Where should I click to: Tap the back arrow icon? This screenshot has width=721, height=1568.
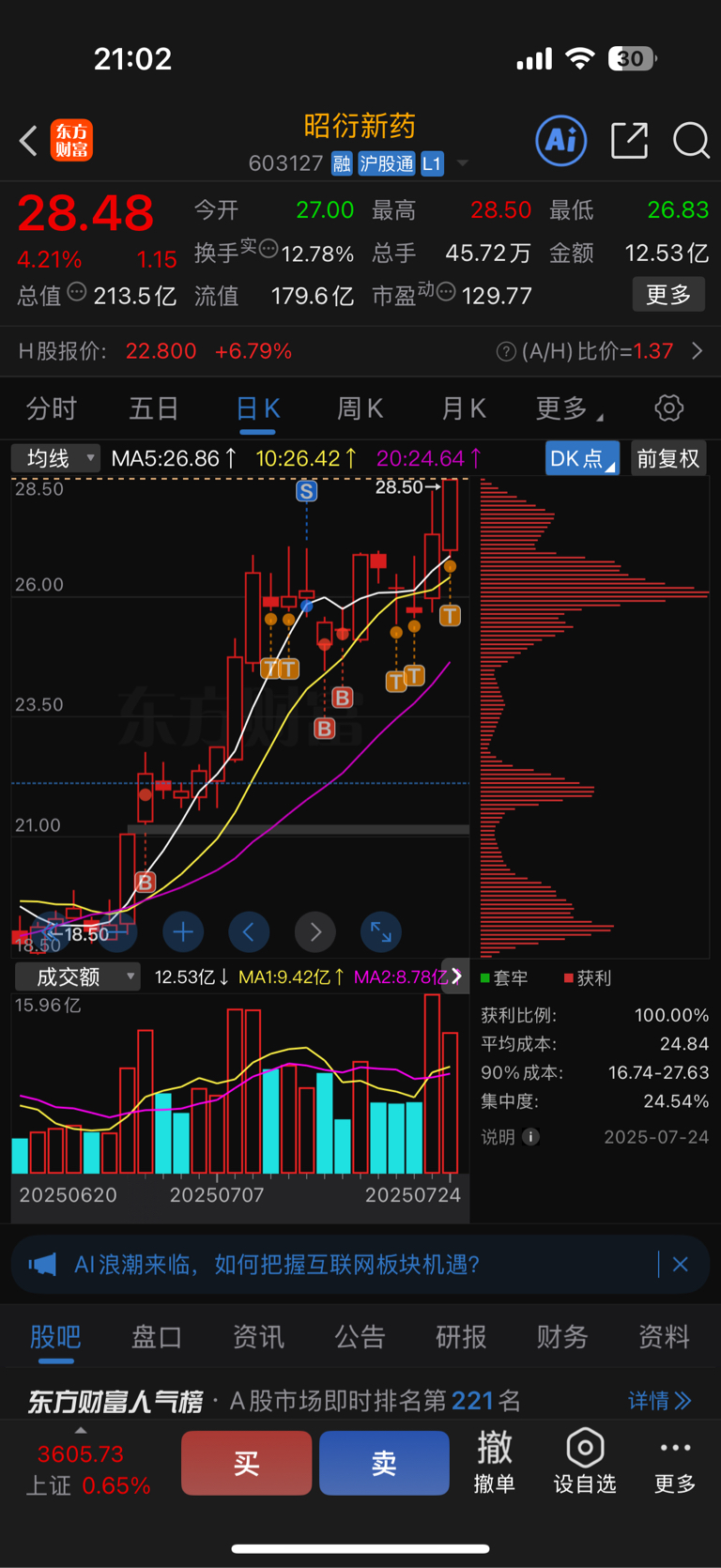coord(28,141)
